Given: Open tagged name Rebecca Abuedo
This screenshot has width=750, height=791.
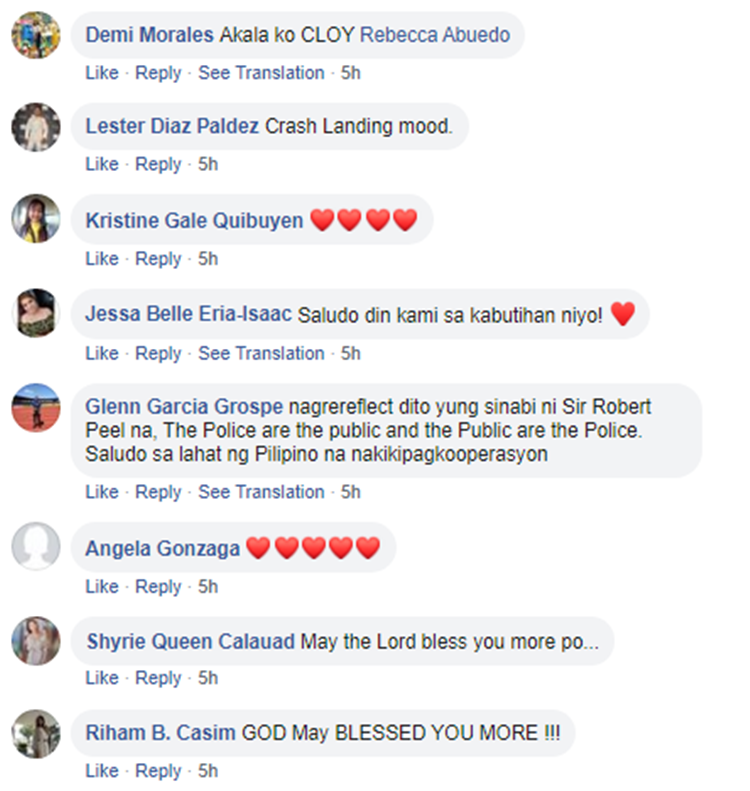Looking at the screenshot, I should (435, 35).
